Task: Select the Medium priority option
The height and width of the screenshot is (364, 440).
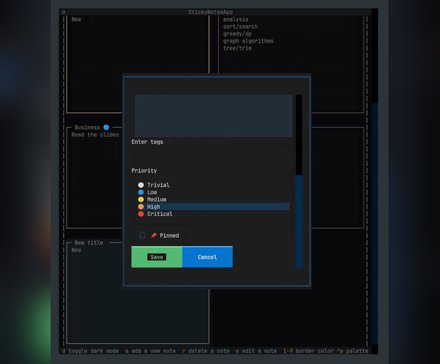Action: (213, 199)
